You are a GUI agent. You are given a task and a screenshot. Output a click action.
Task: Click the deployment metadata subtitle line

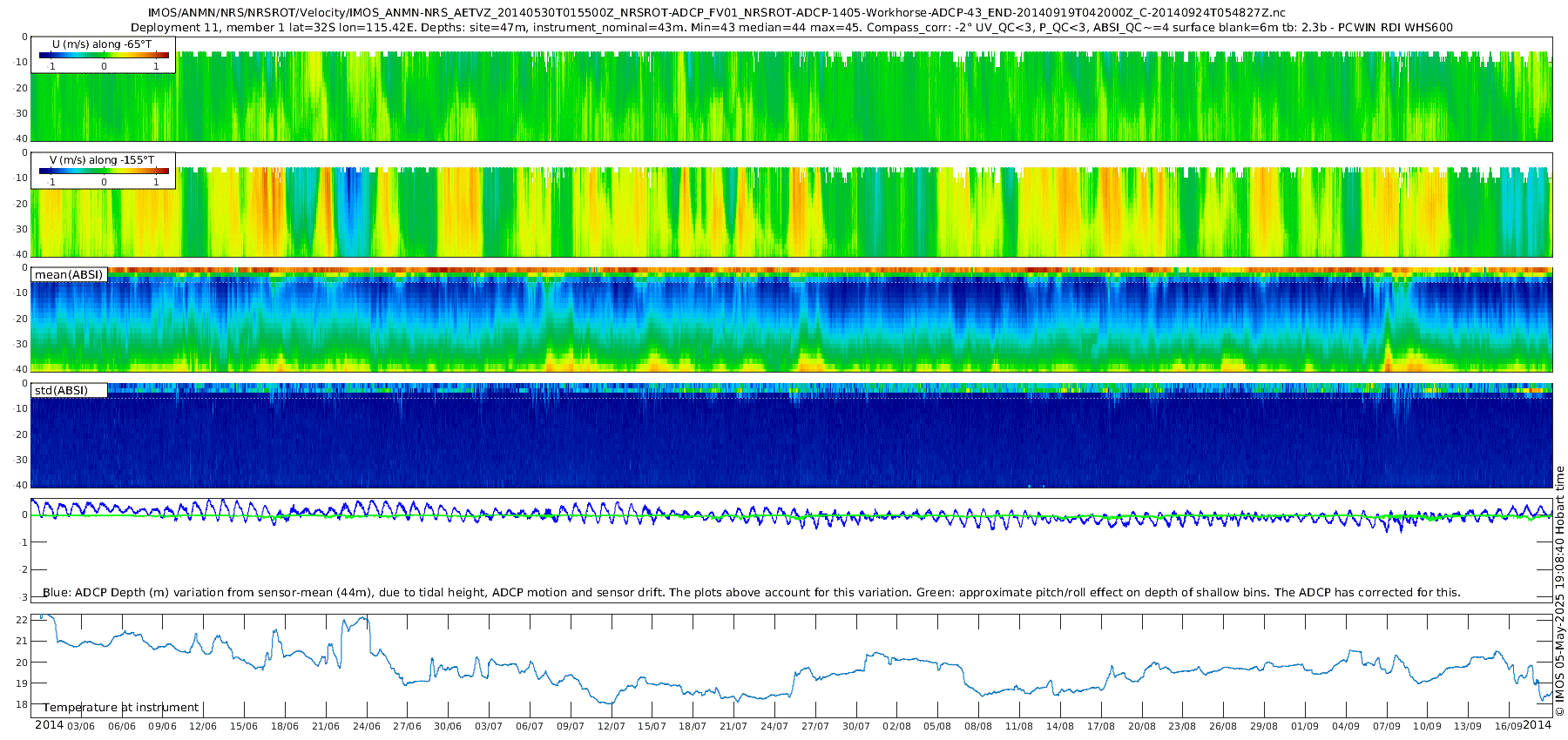pyautogui.click(x=791, y=27)
